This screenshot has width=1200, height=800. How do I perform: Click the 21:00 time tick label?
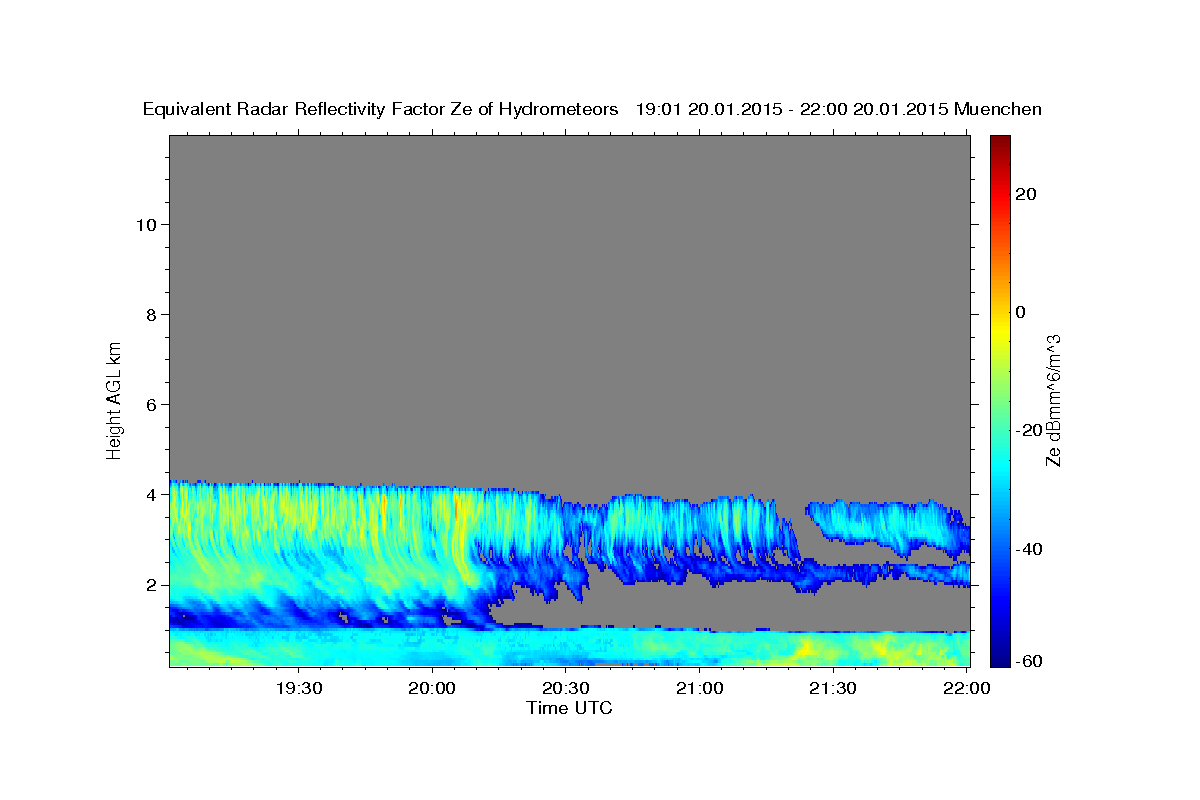pyautogui.click(x=700, y=688)
